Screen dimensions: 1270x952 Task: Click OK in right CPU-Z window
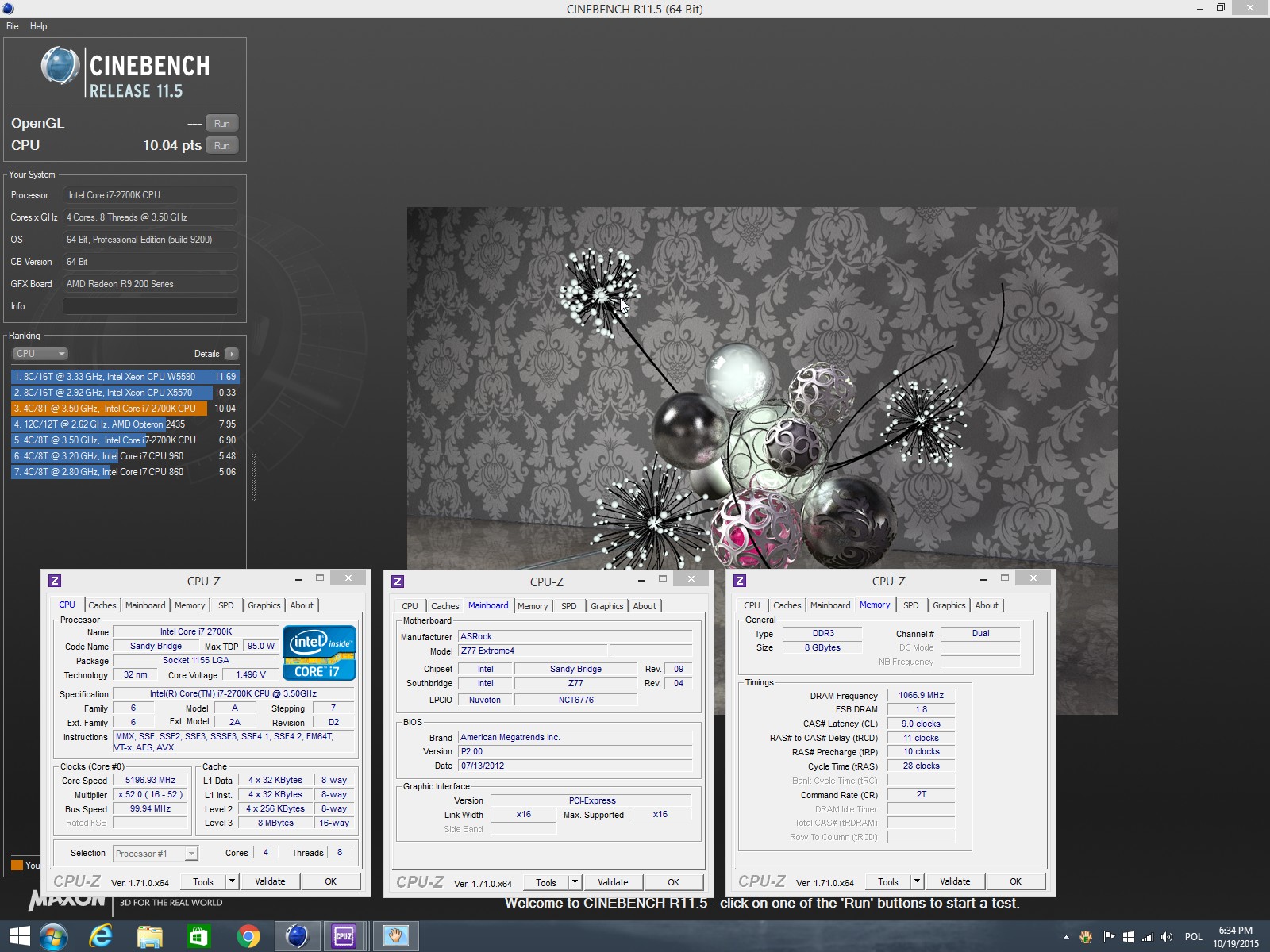[x=1015, y=881]
